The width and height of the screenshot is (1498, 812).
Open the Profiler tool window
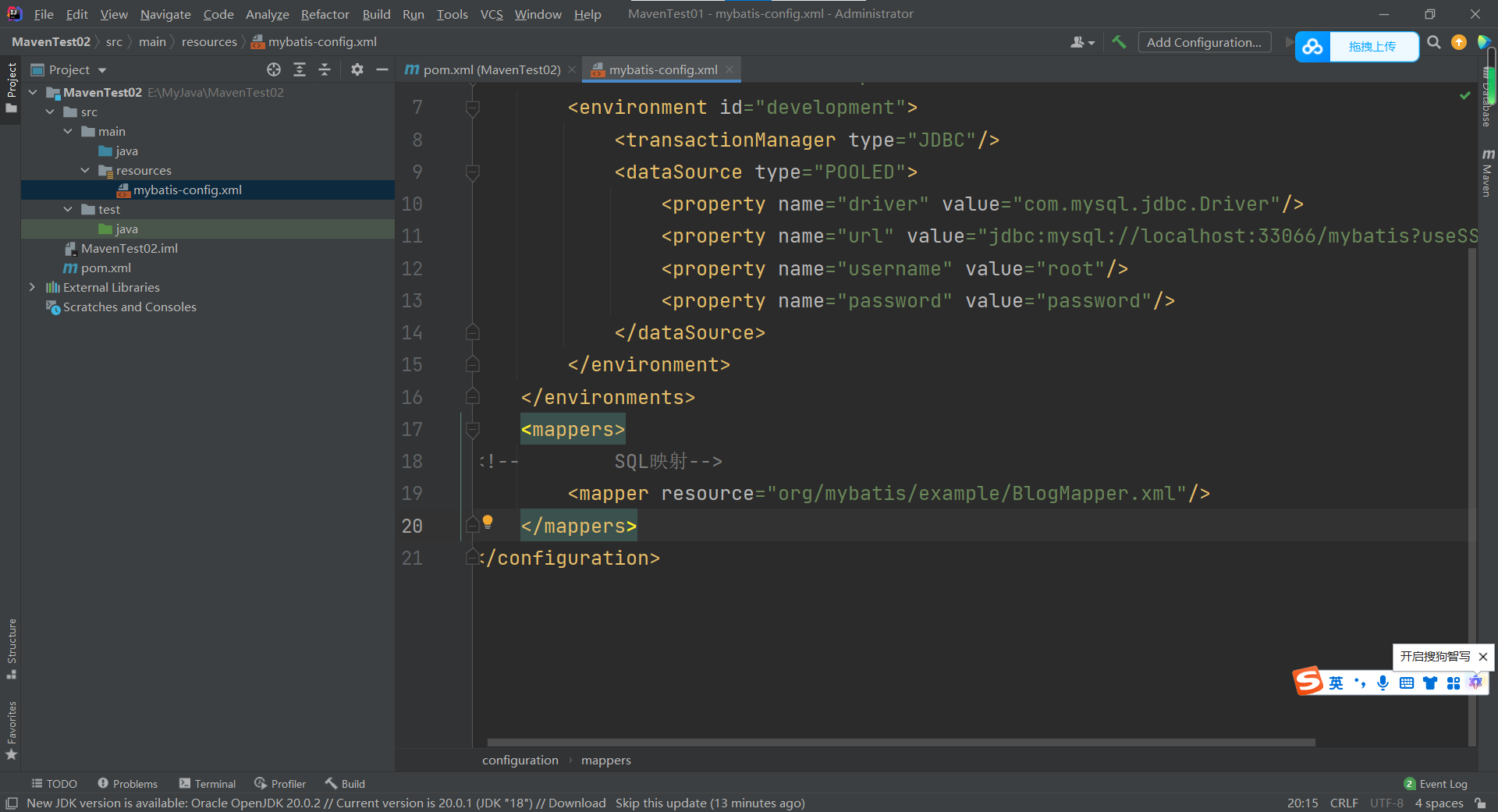pyautogui.click(x=280, y=784)
